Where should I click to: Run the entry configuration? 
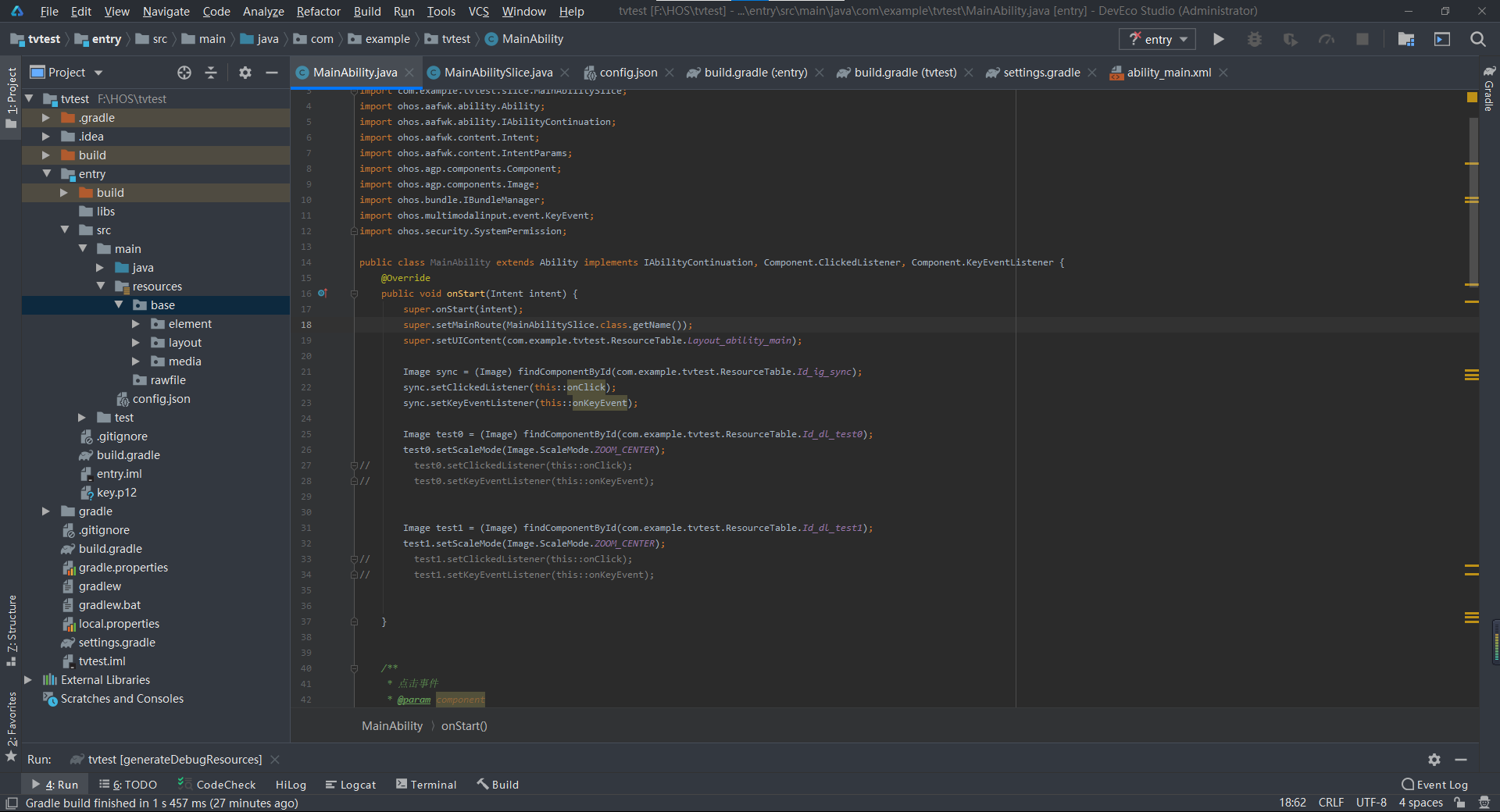(1218, 39)
